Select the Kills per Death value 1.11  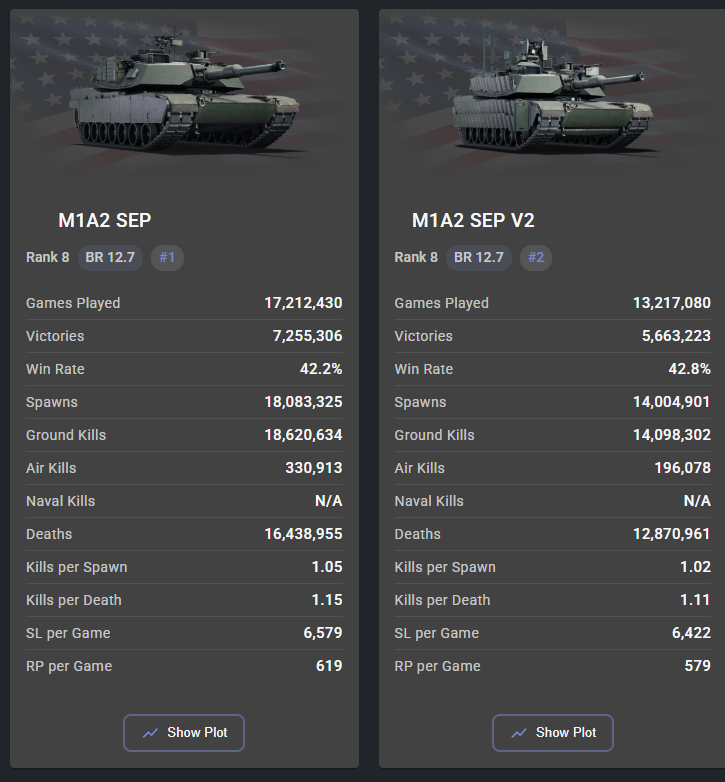(694, 600)
